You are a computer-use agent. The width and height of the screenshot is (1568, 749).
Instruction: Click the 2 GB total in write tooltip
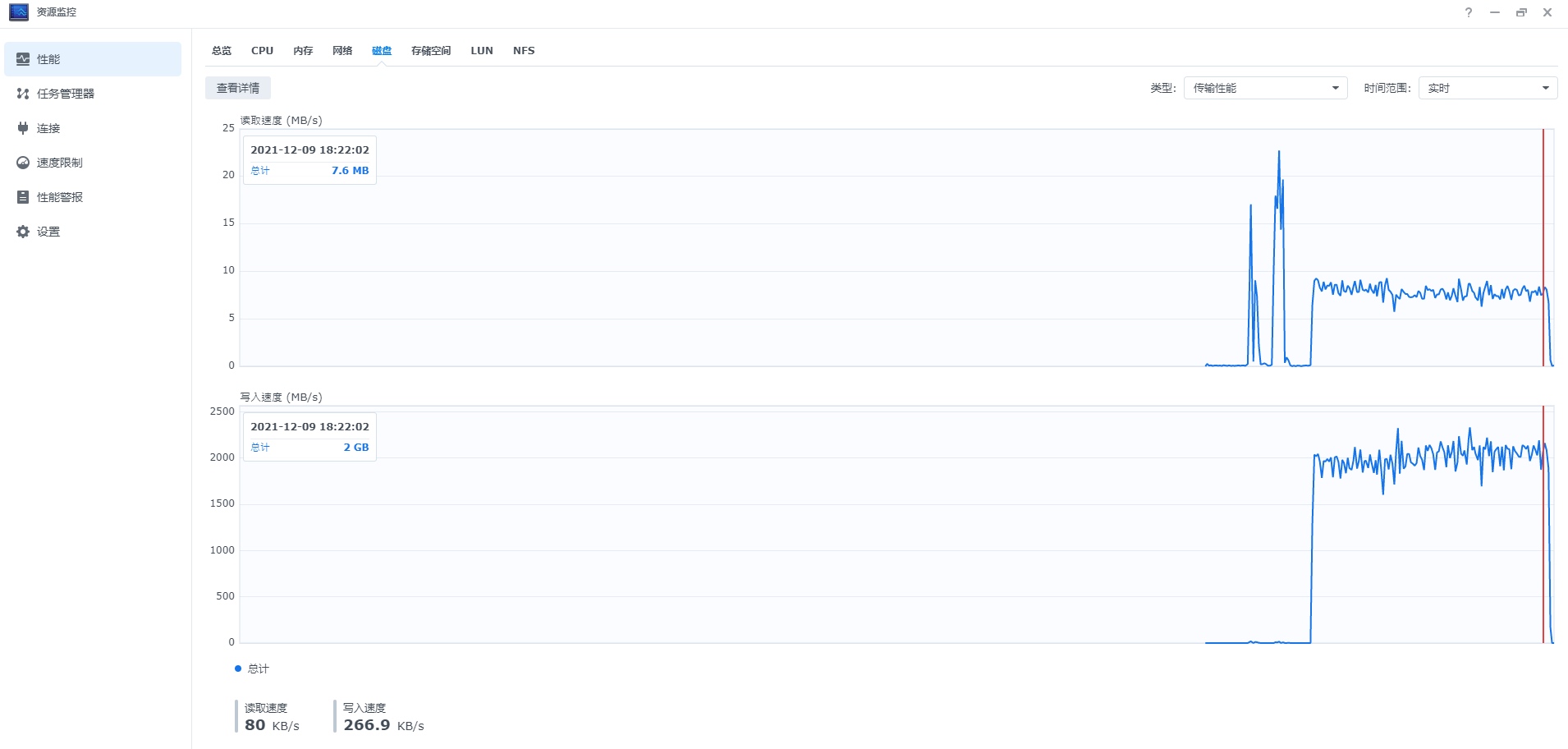pyautogui.click(x=356, y=448)
